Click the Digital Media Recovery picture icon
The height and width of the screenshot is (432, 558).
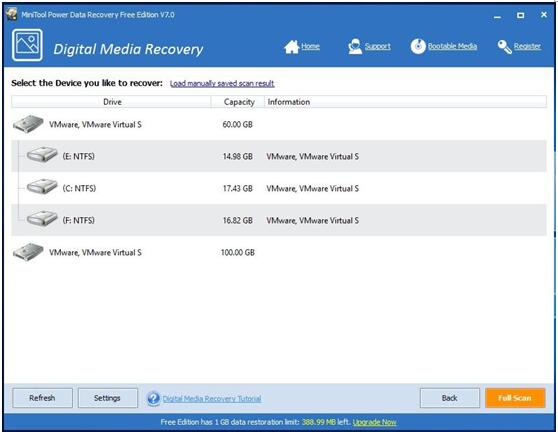(27, 45)
